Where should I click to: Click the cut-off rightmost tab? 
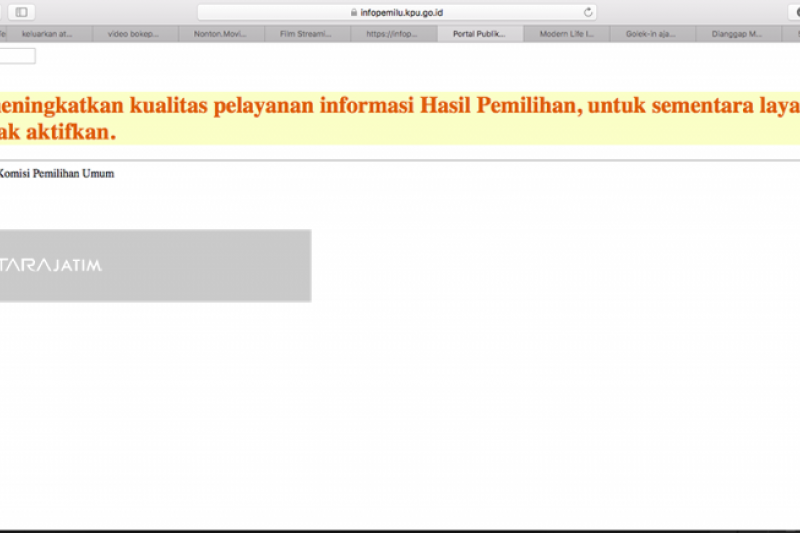791,34
